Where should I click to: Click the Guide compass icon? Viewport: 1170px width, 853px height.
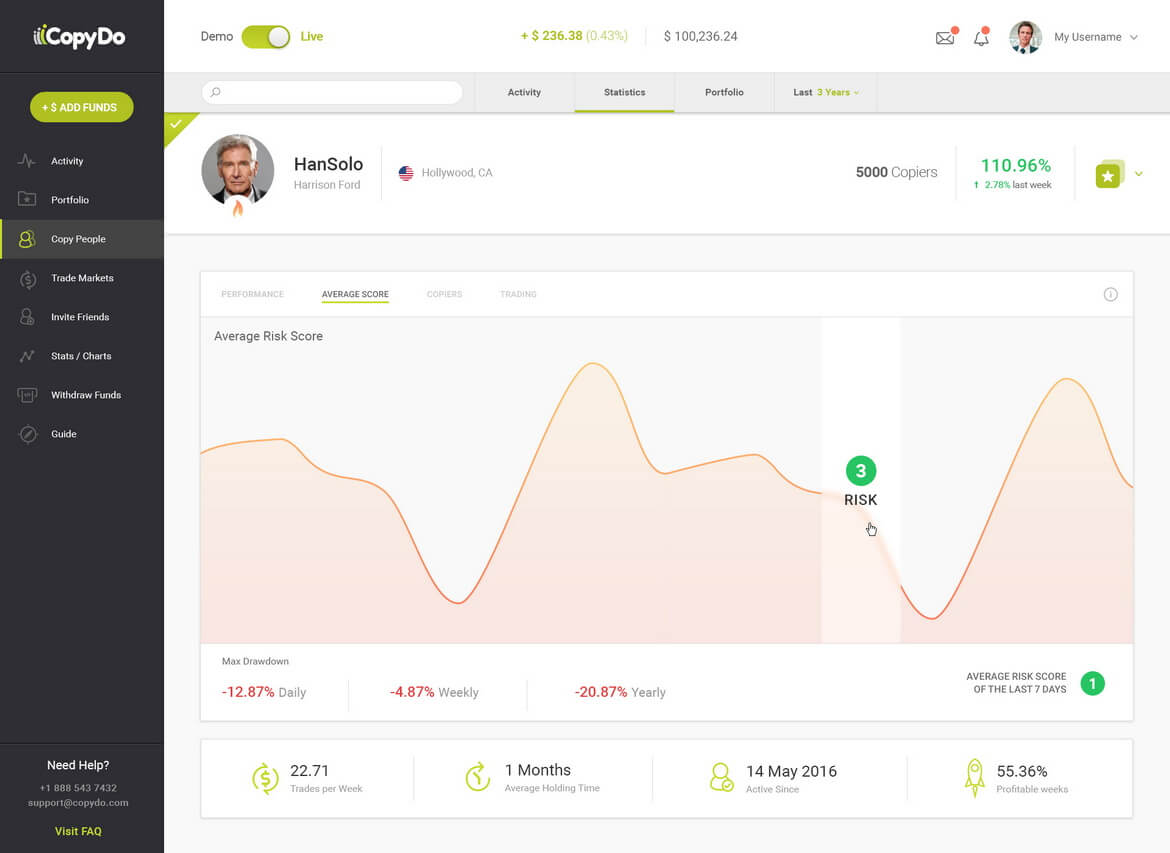(x=28, y=434)
